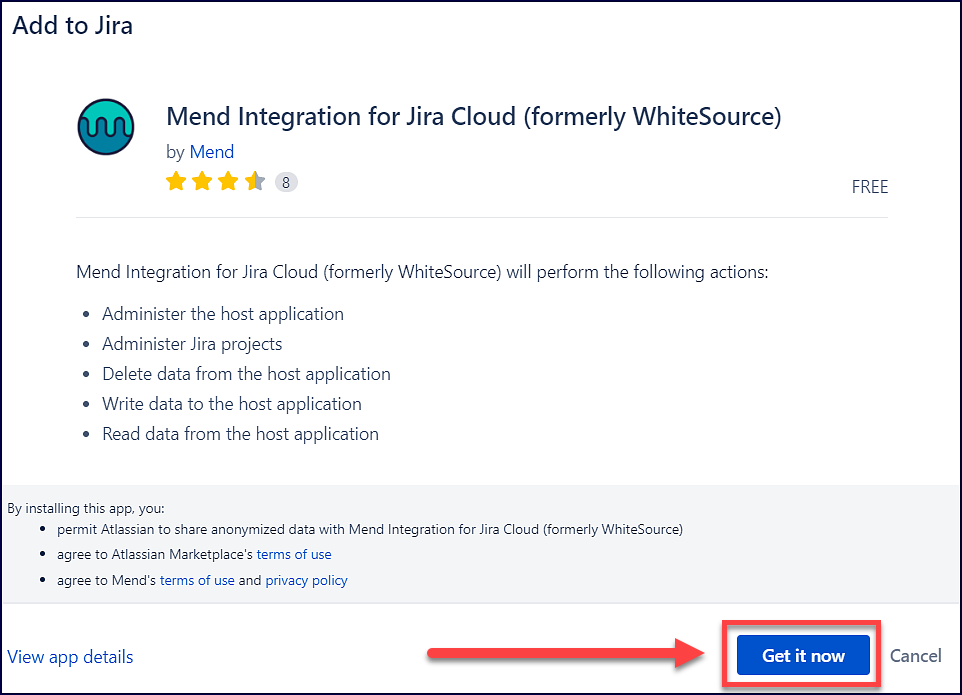Screen dimensions: 962x695
Task: Select the Administer Jira projects permission item
Action: tap(192, 344)
